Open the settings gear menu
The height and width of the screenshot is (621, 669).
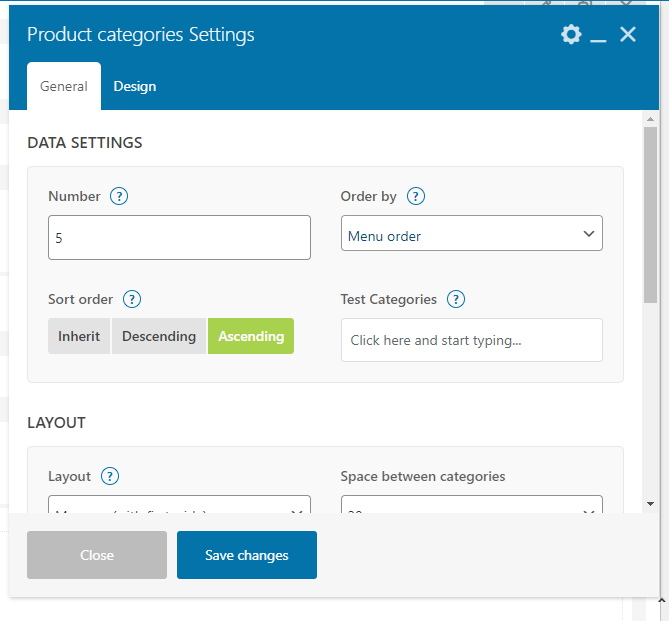click(571, 35)
